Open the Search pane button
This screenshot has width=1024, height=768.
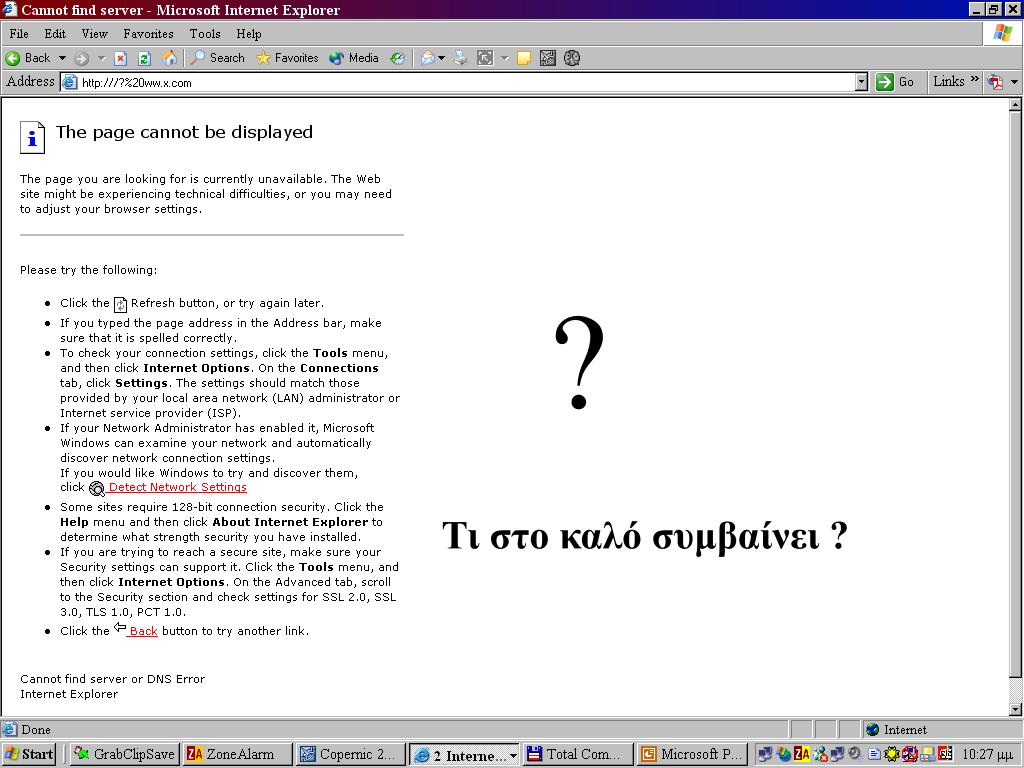[x=217, y=58]
